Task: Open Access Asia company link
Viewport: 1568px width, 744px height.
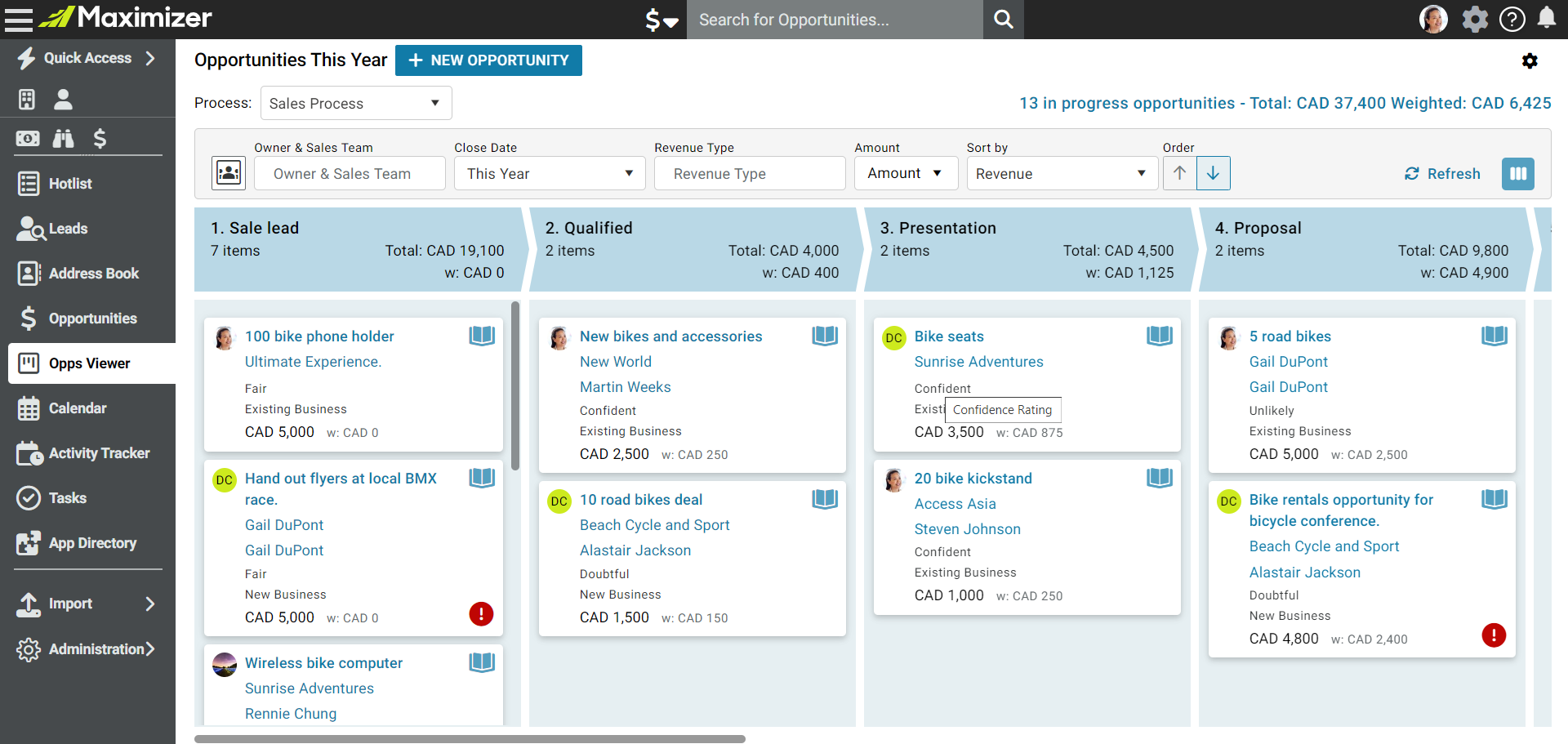Action: 955,503
